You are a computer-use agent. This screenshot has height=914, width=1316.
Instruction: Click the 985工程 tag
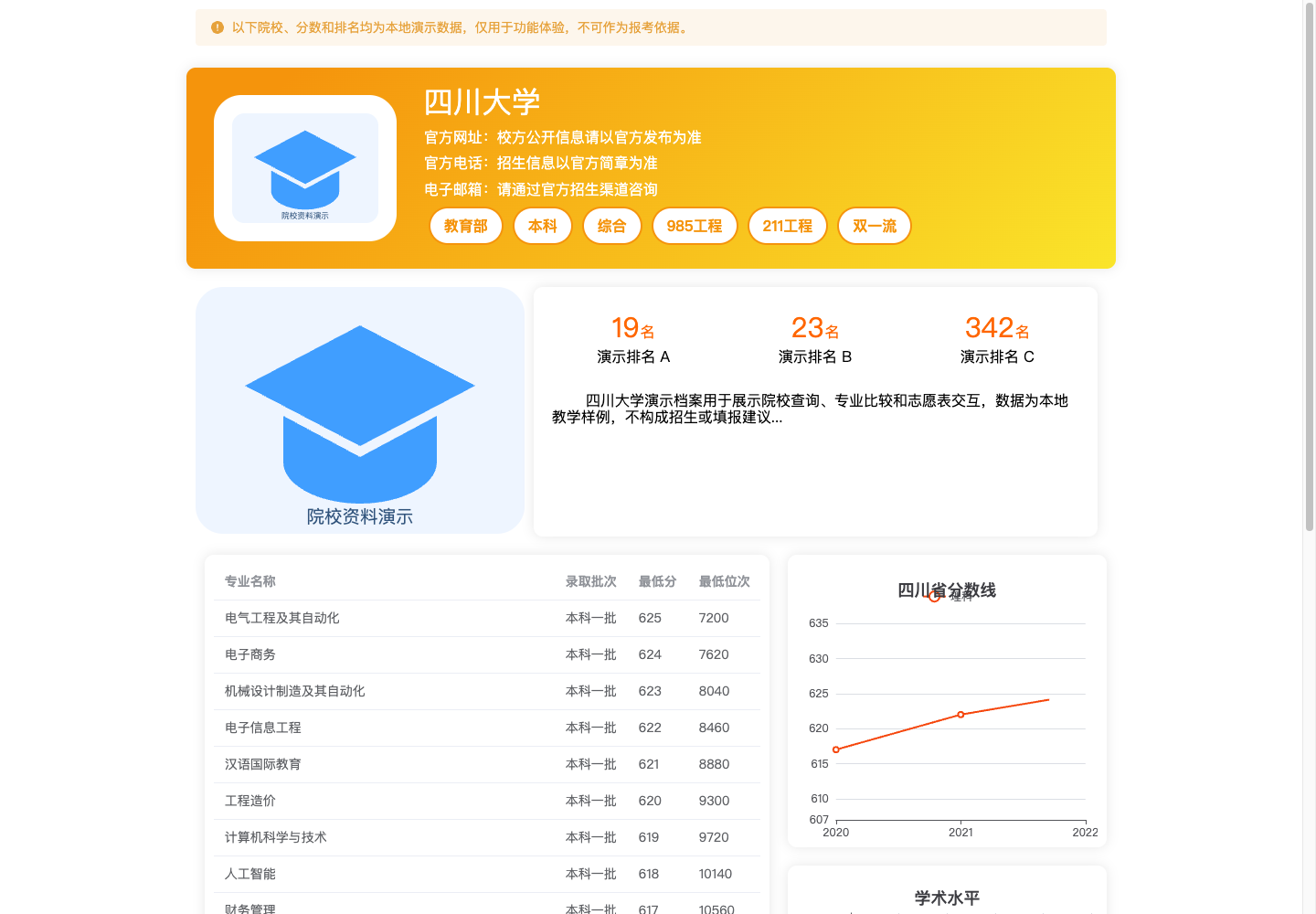[695, 226]
